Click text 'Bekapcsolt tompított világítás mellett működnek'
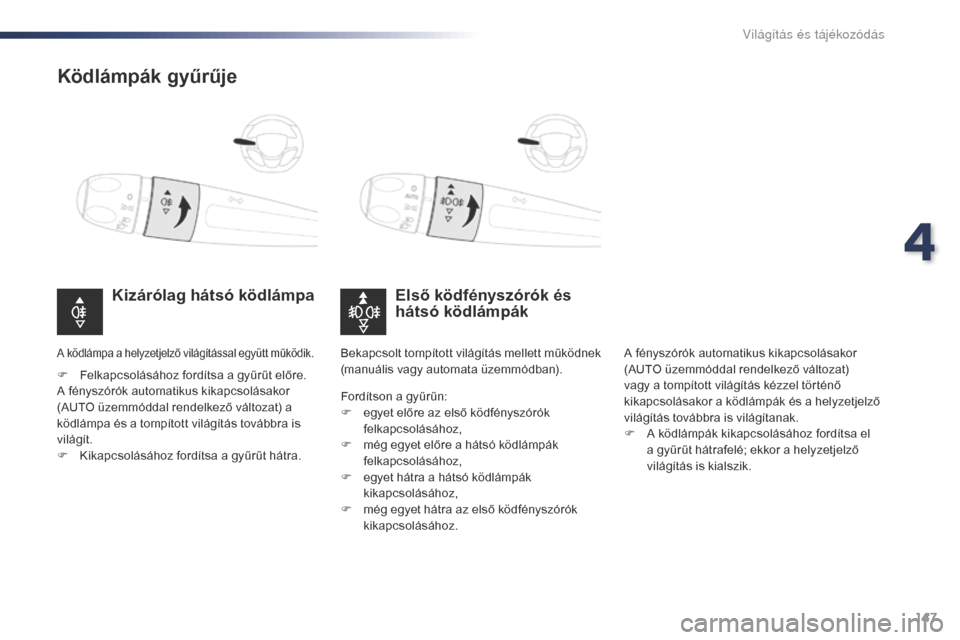 pos(470,353)
